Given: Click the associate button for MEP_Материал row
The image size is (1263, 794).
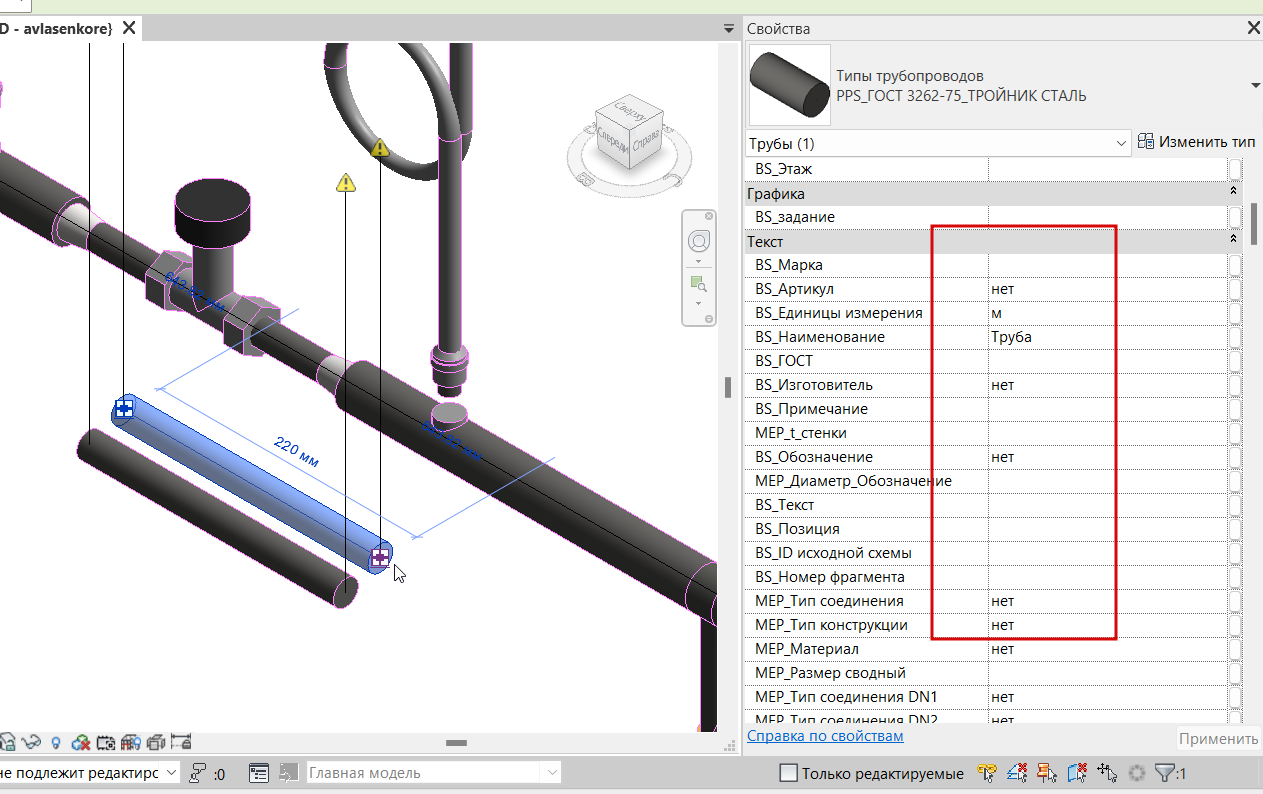Looking at the screenshot, I should pyautogui.click(x=1236, y=649).
